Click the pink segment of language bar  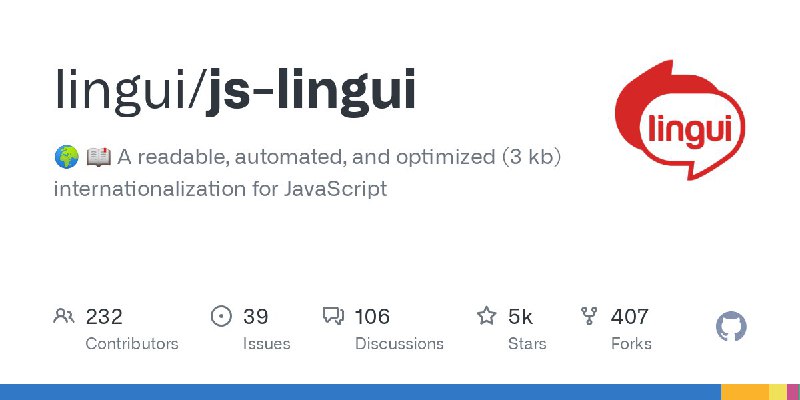pyautogui.click(x=793, y=392)
